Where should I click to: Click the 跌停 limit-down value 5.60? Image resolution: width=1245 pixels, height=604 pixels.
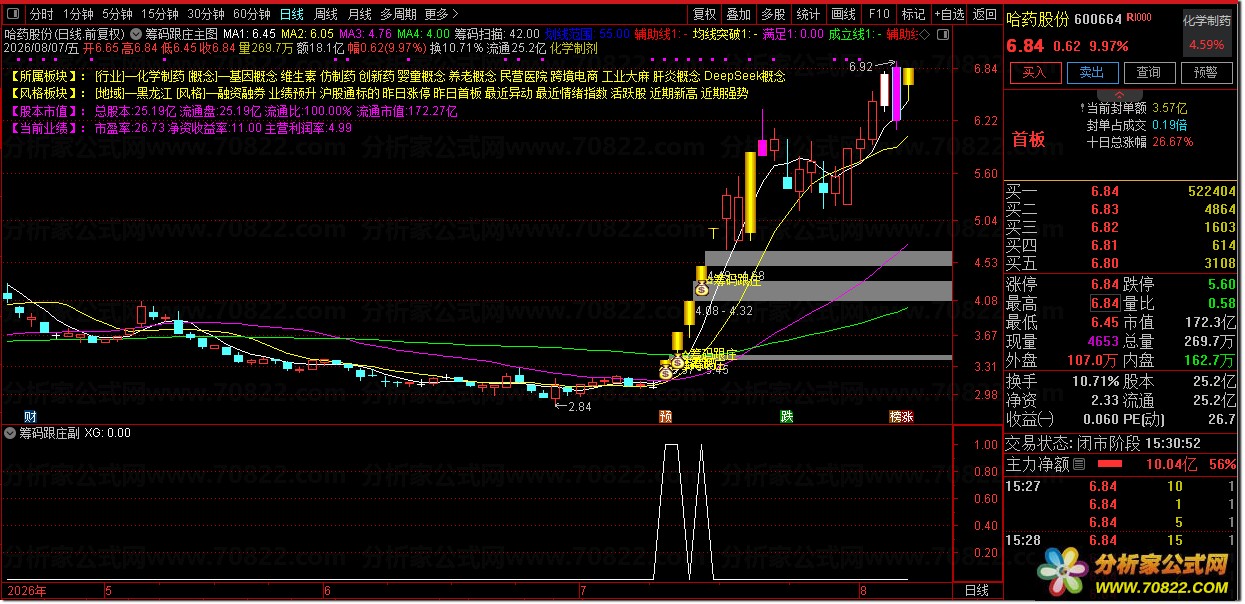coord(1220,284)
